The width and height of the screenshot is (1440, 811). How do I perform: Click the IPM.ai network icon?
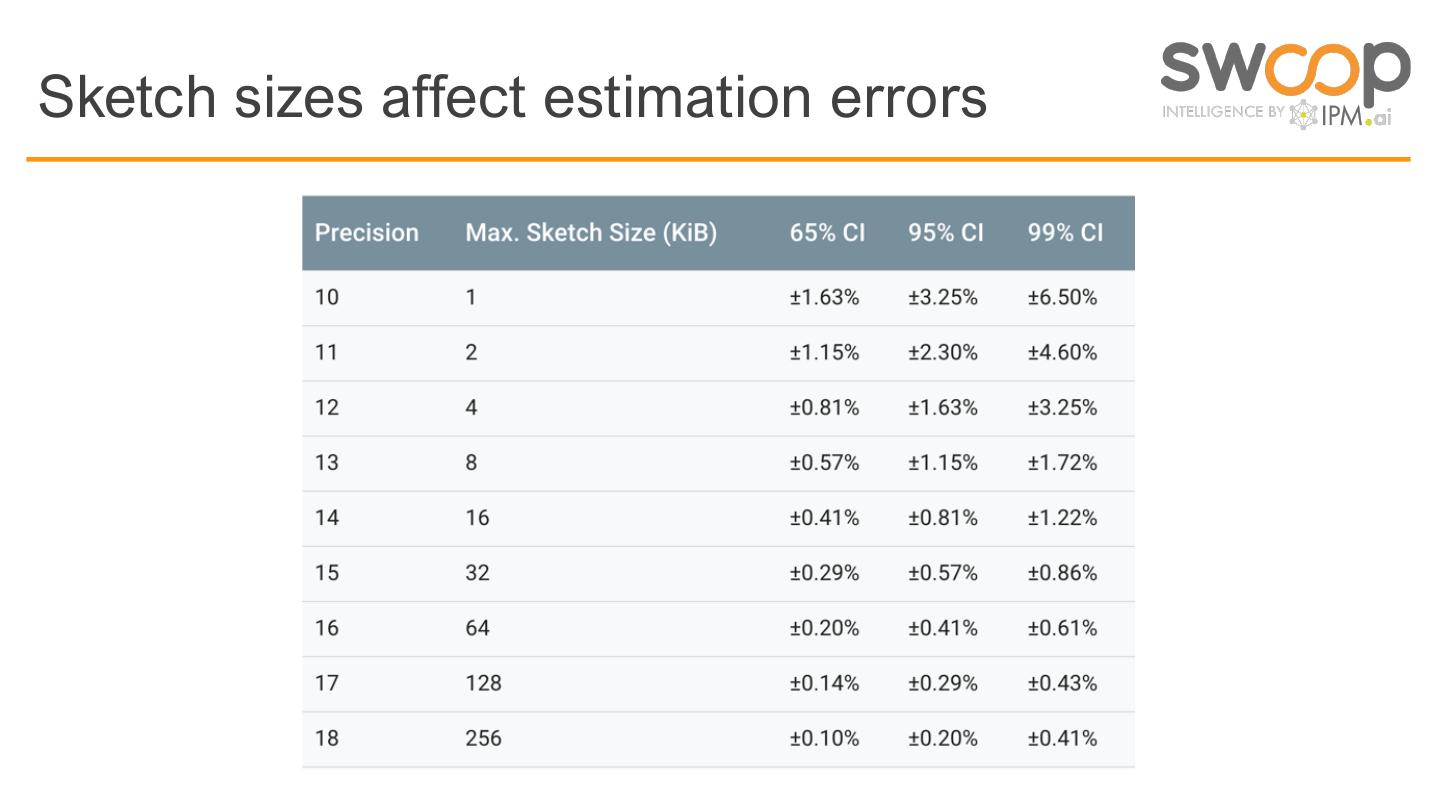click(1302, 114)
